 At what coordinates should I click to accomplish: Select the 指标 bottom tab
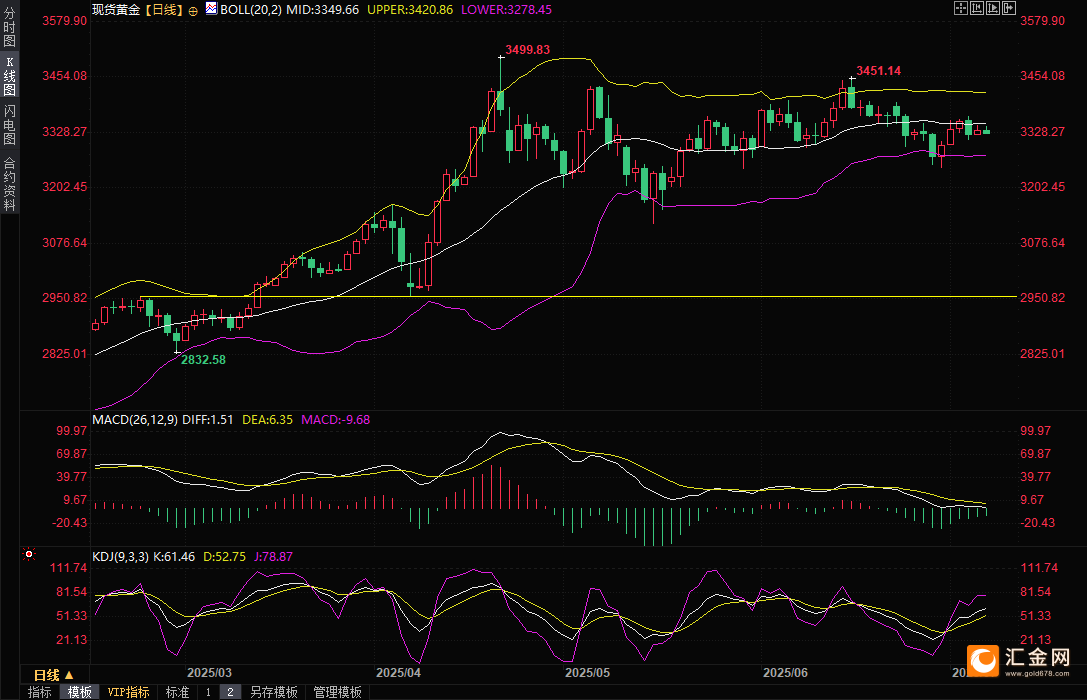pyautogui.click(x=40, y=692)
